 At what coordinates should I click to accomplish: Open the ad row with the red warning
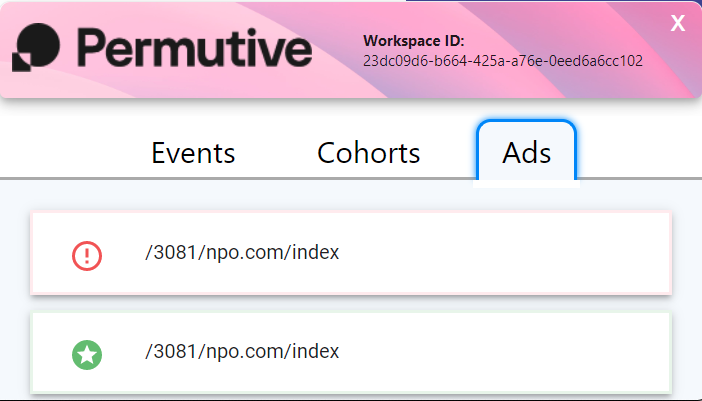[351, 253]
